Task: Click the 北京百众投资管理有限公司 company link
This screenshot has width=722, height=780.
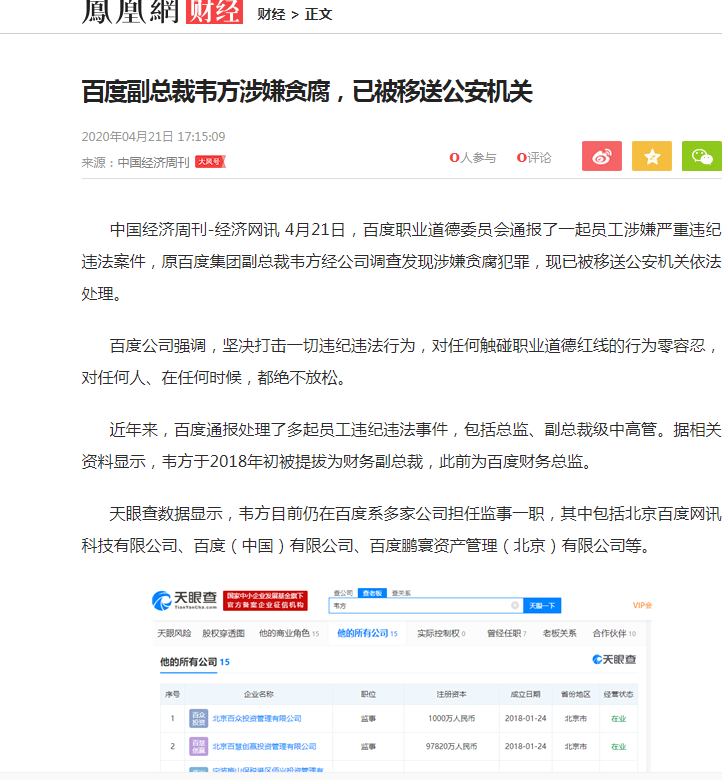Action: [x=257, y=718]
